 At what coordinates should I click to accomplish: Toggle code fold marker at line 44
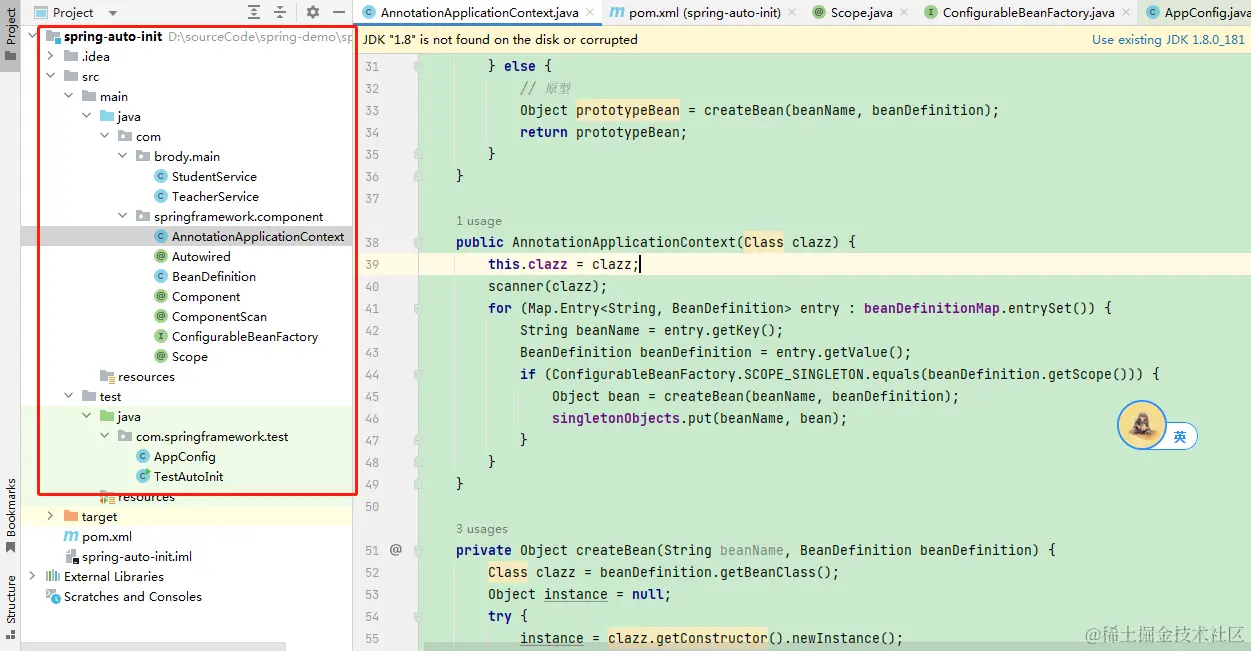[418, 374]
